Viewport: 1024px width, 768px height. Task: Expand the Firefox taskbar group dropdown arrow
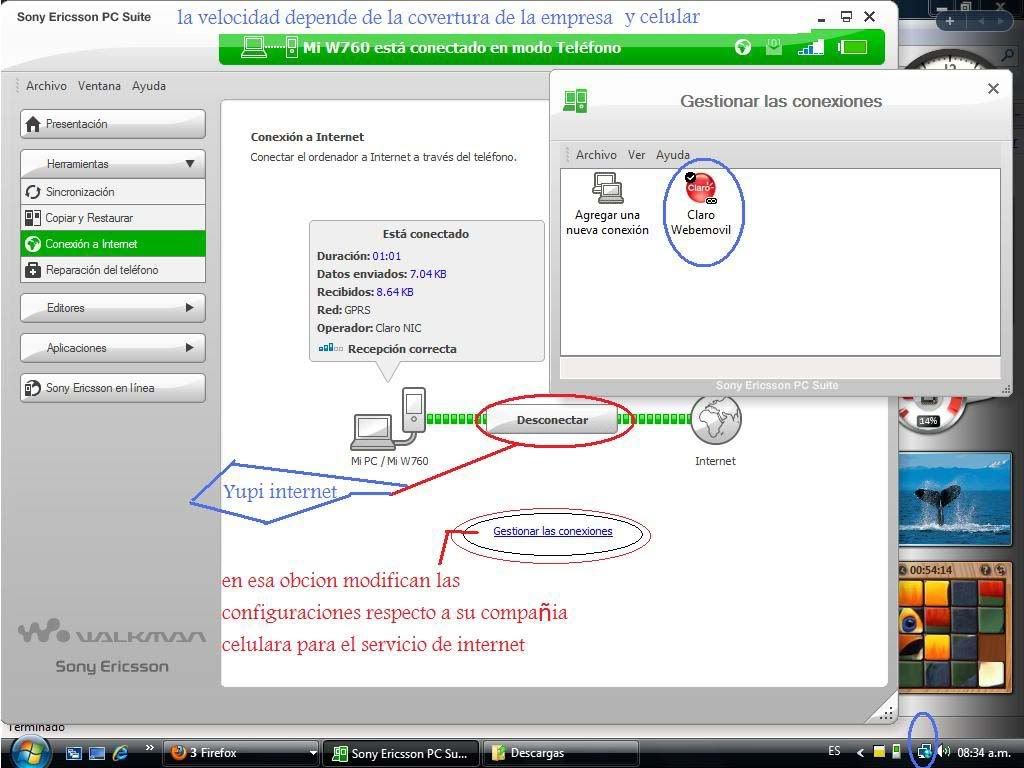pos(313,753)
